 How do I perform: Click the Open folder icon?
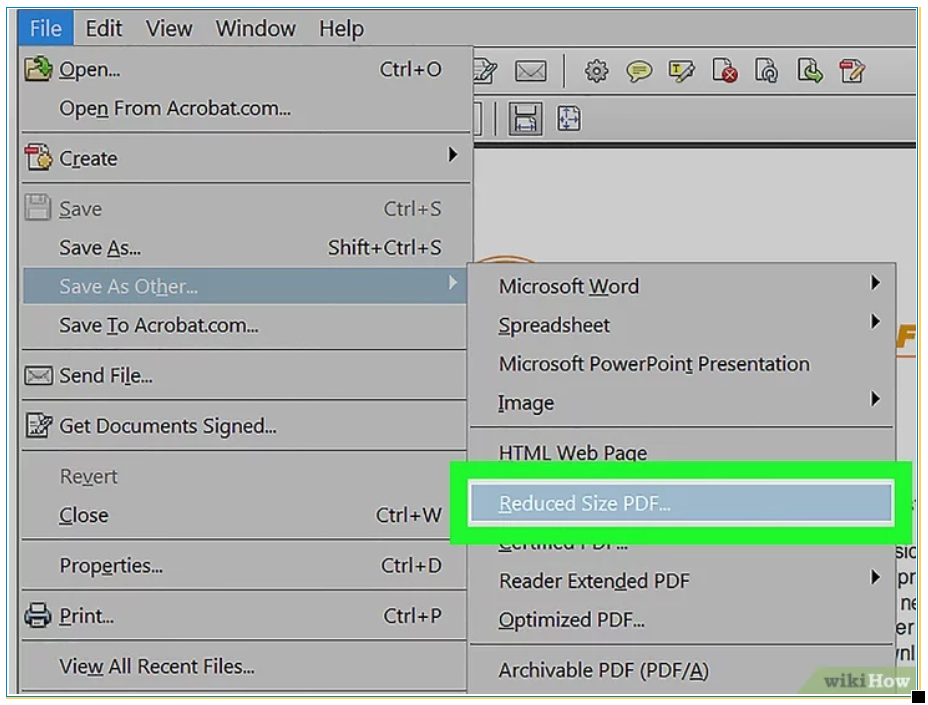point(38,69)
